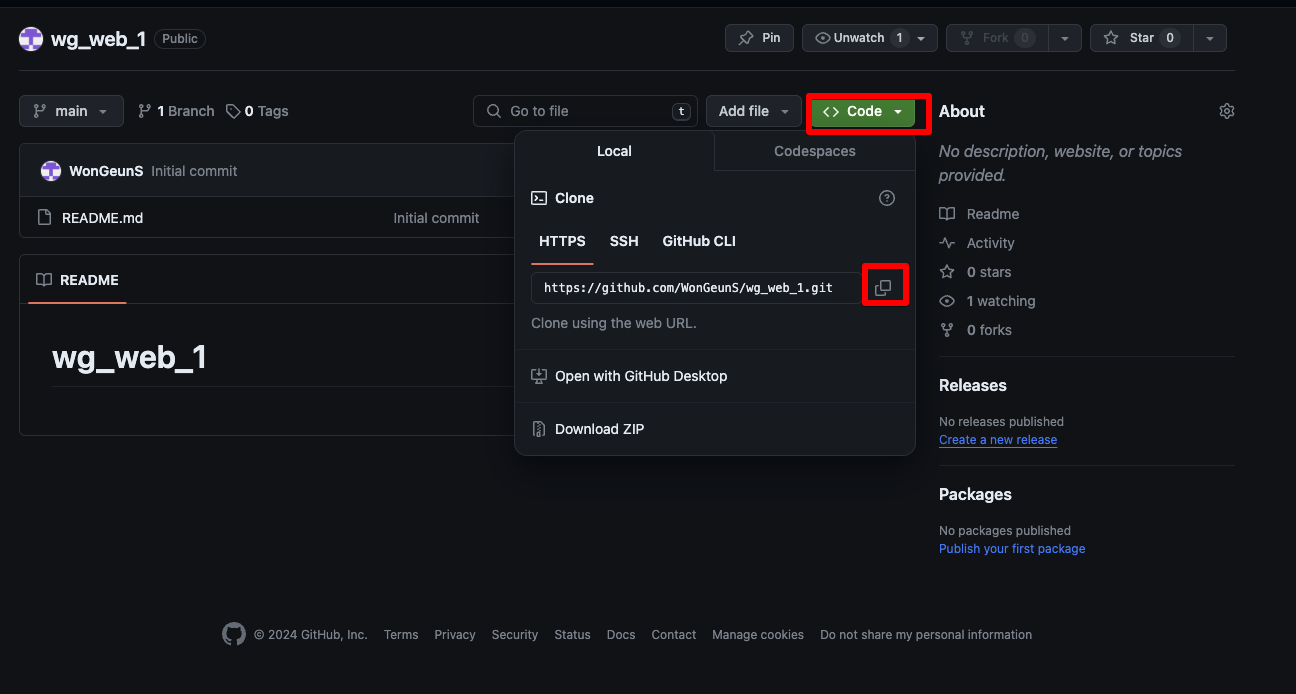Expand the Fork options dropdown arrow
1296x694 pixels.
click(x=1065, y=38)
